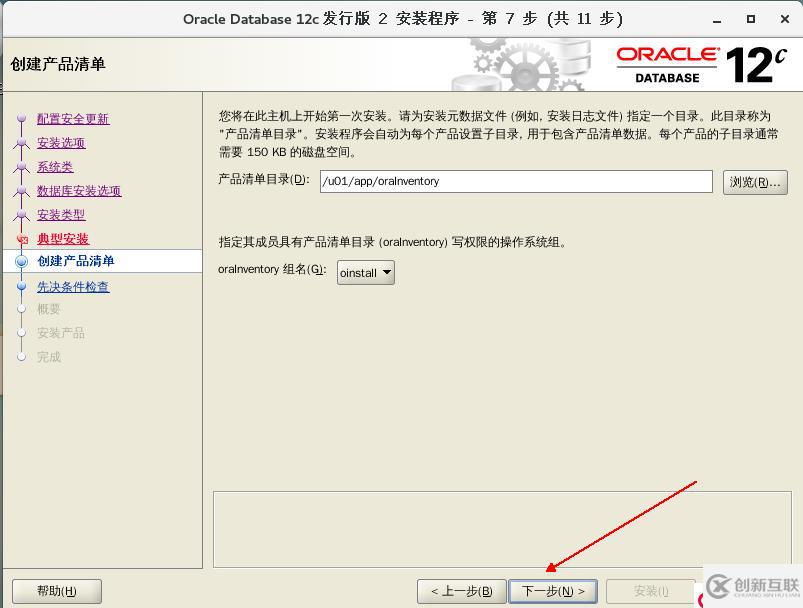Click step marker beside 安装类型

point(22,214)
